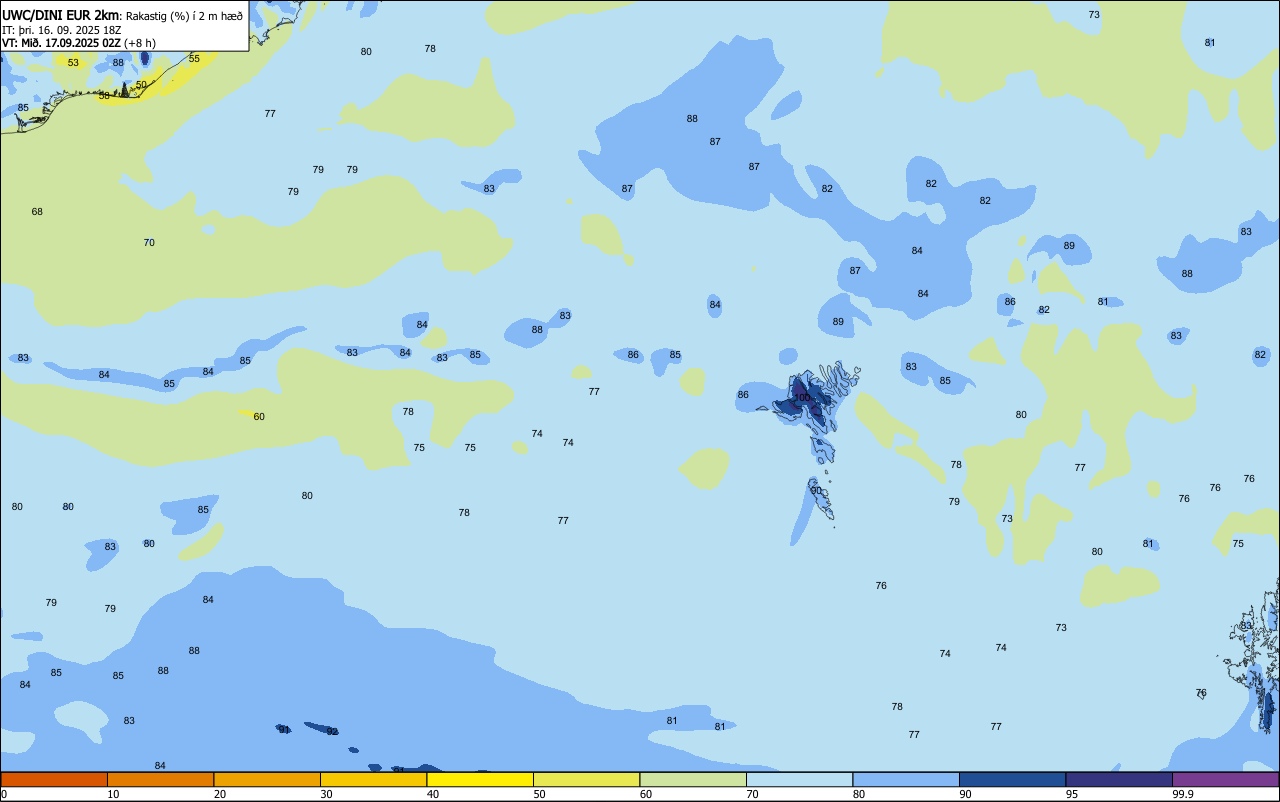1280x802 pixels.
Task: Click the legend tick label 20
Action: (x=220, y=794)
